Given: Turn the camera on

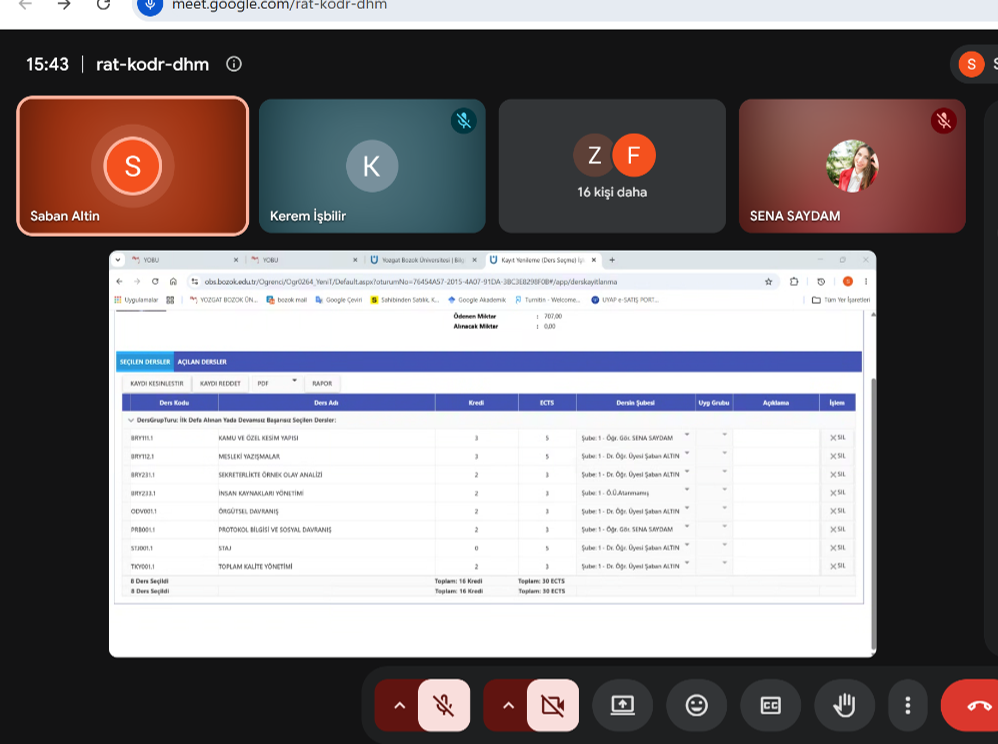Looking at the screenshot, I should tap(552, 705).
